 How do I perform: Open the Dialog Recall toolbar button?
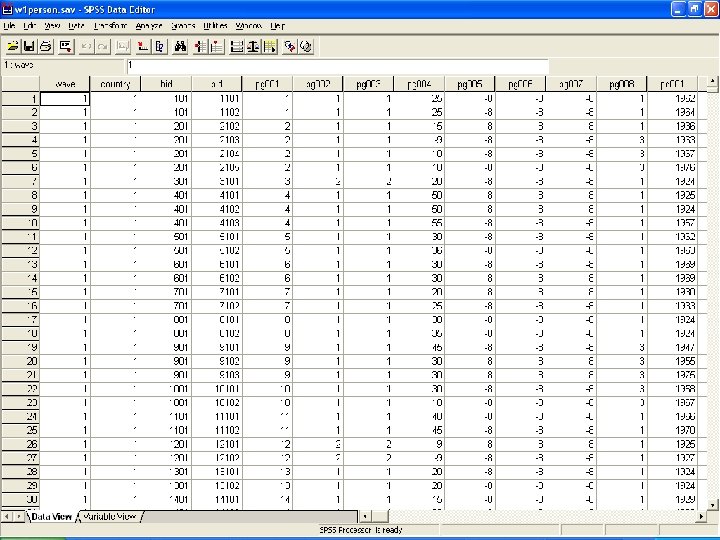66,46
